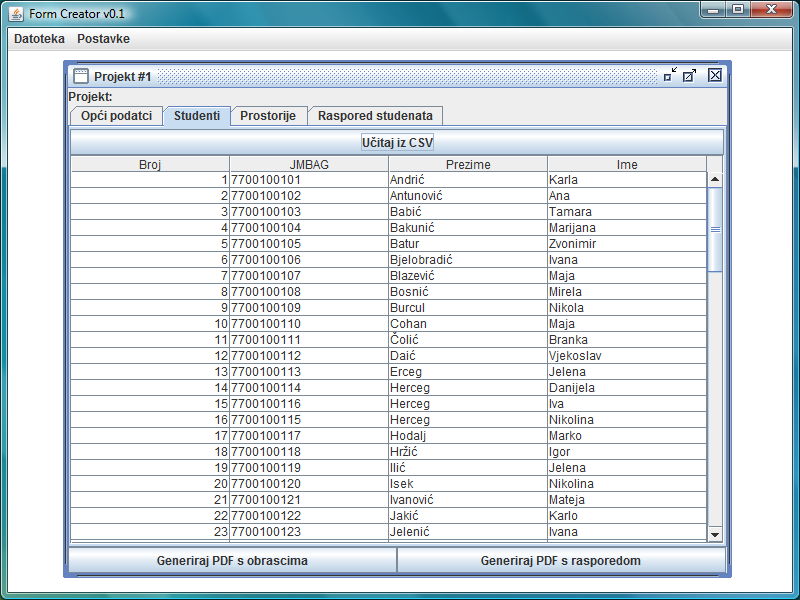Viewport: 800px width, 600px height.
Task: Click Generiraj PDF s obrascima button
Action: [x=232, y=561]
